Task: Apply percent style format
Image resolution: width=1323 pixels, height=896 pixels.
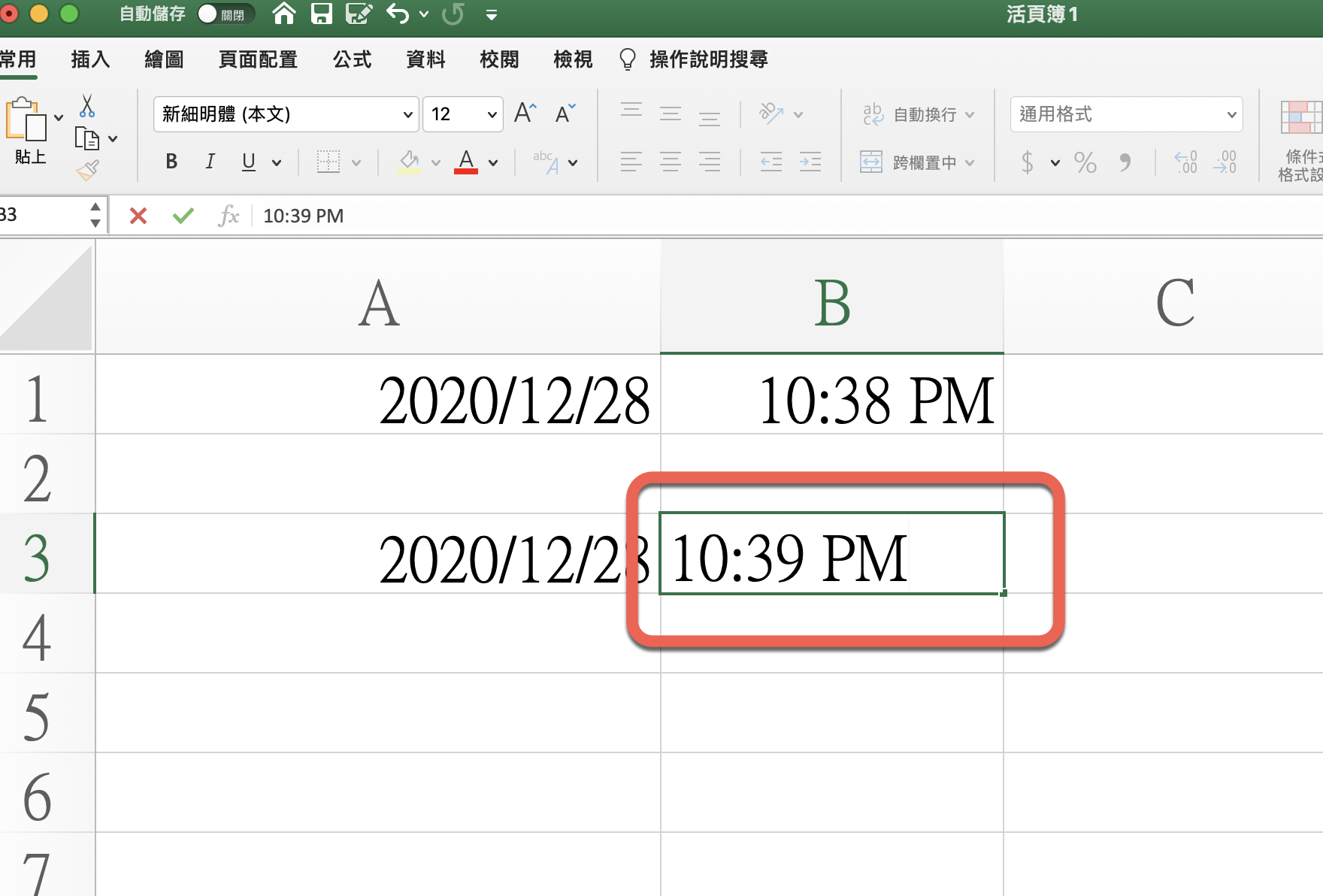Action: click(x=1085, y=162)
